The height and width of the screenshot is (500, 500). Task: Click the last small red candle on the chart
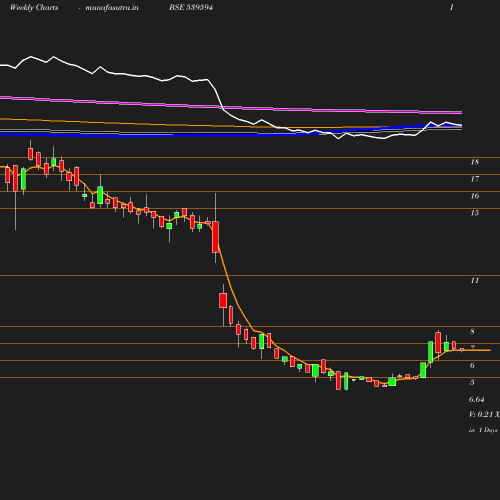pyautogui.click(x=462, y=350)
